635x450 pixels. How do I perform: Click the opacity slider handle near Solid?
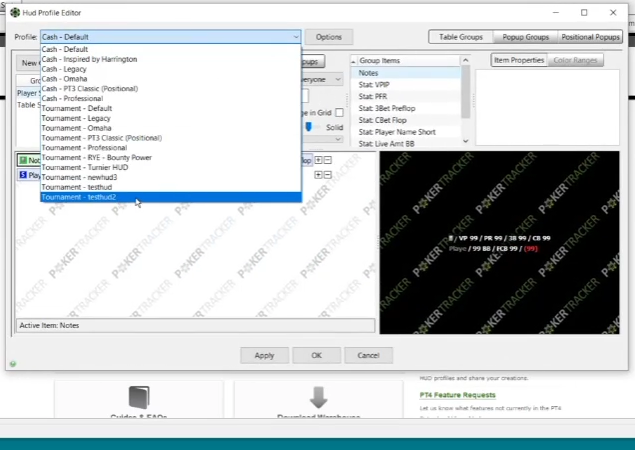click(x=309, y=127)
